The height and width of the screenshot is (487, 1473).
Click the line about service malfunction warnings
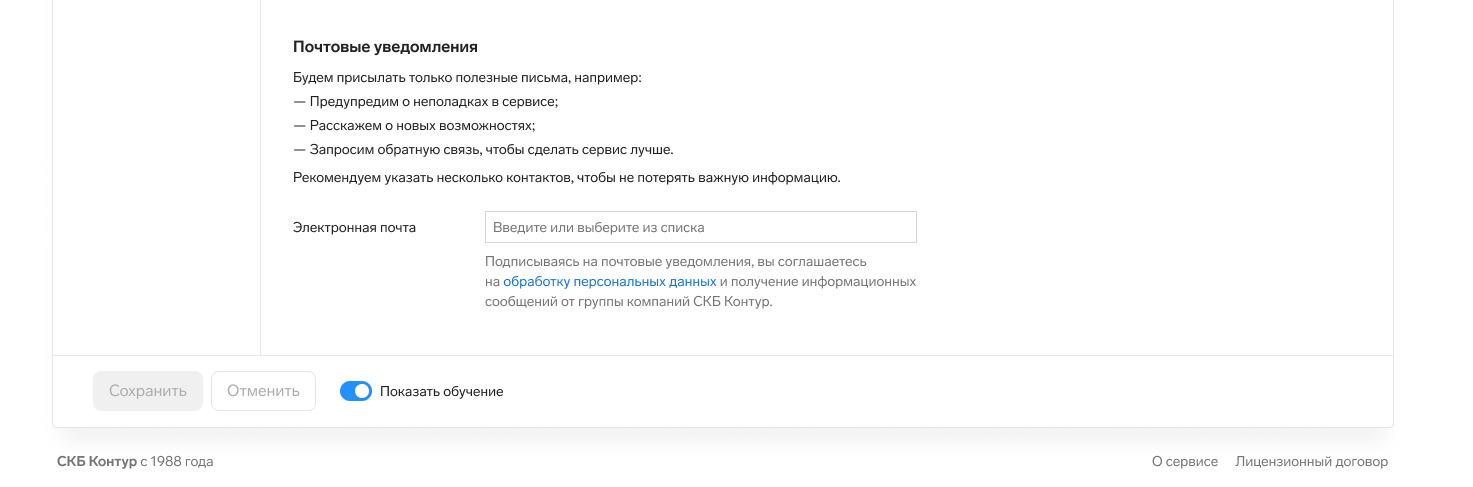(x=425, y=102)
